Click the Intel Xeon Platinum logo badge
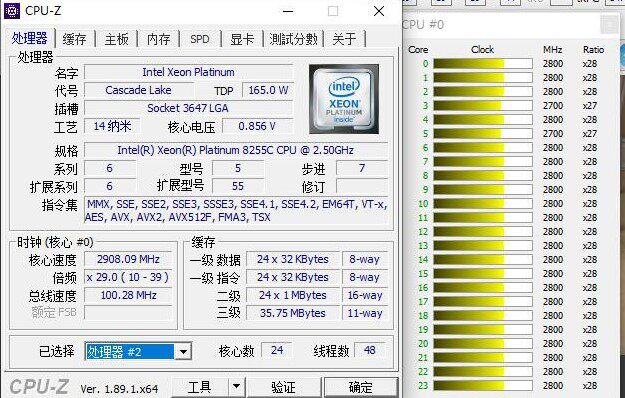The image size is (625, 398). pos(344,99)
